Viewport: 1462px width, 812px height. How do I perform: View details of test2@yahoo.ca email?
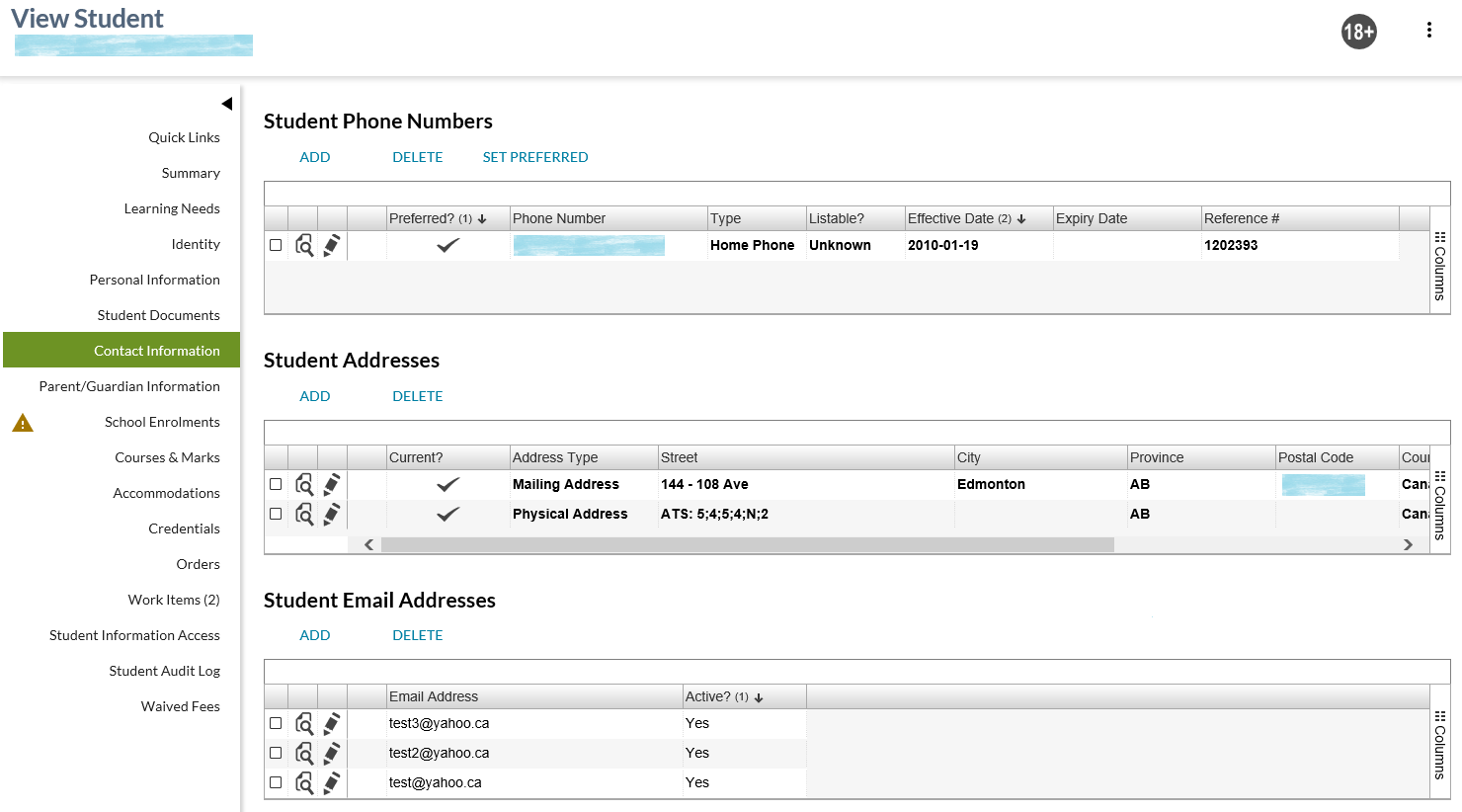click(304, 754)
